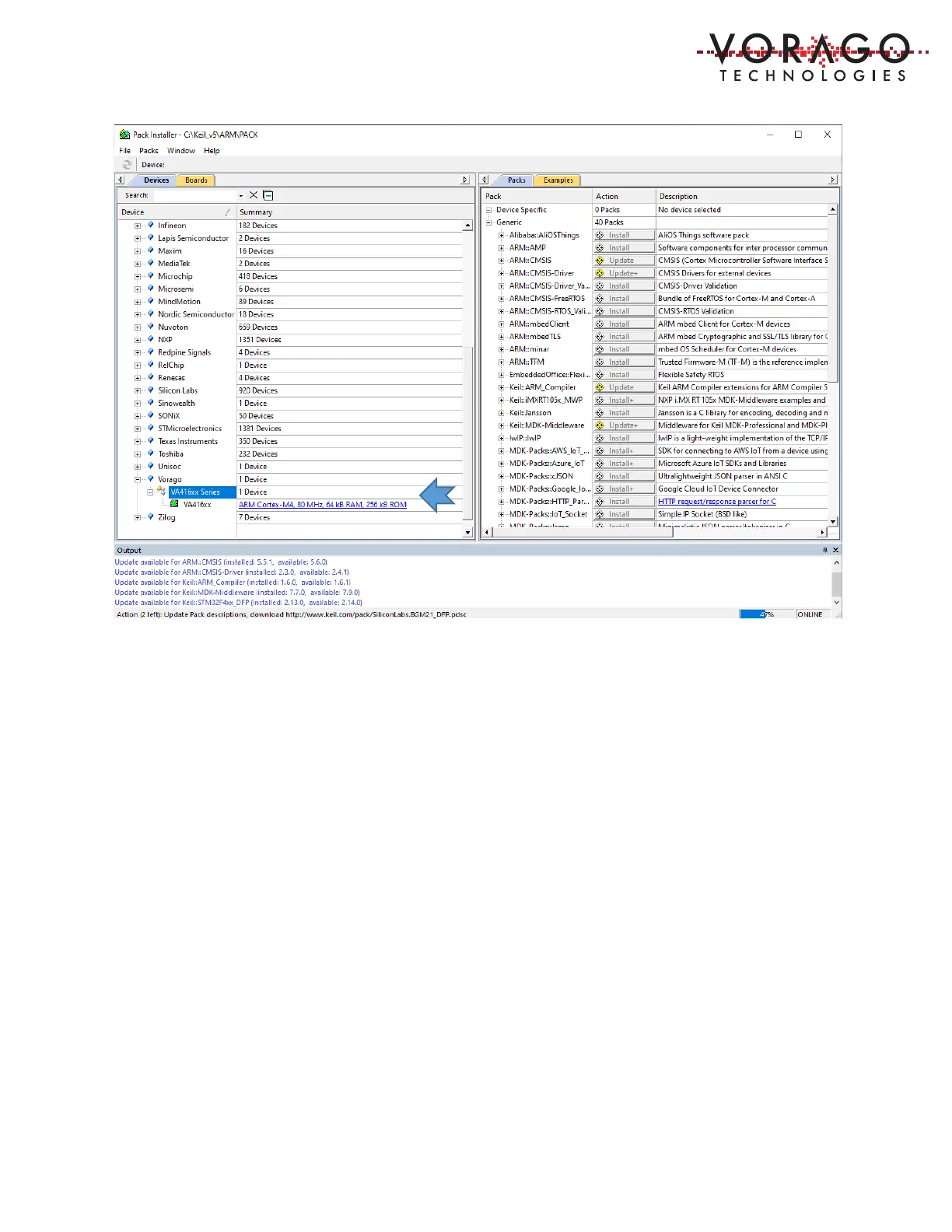Click the Packs pane horizontal scrollbar
952x1232 pixels.
[x=653, y=532]
